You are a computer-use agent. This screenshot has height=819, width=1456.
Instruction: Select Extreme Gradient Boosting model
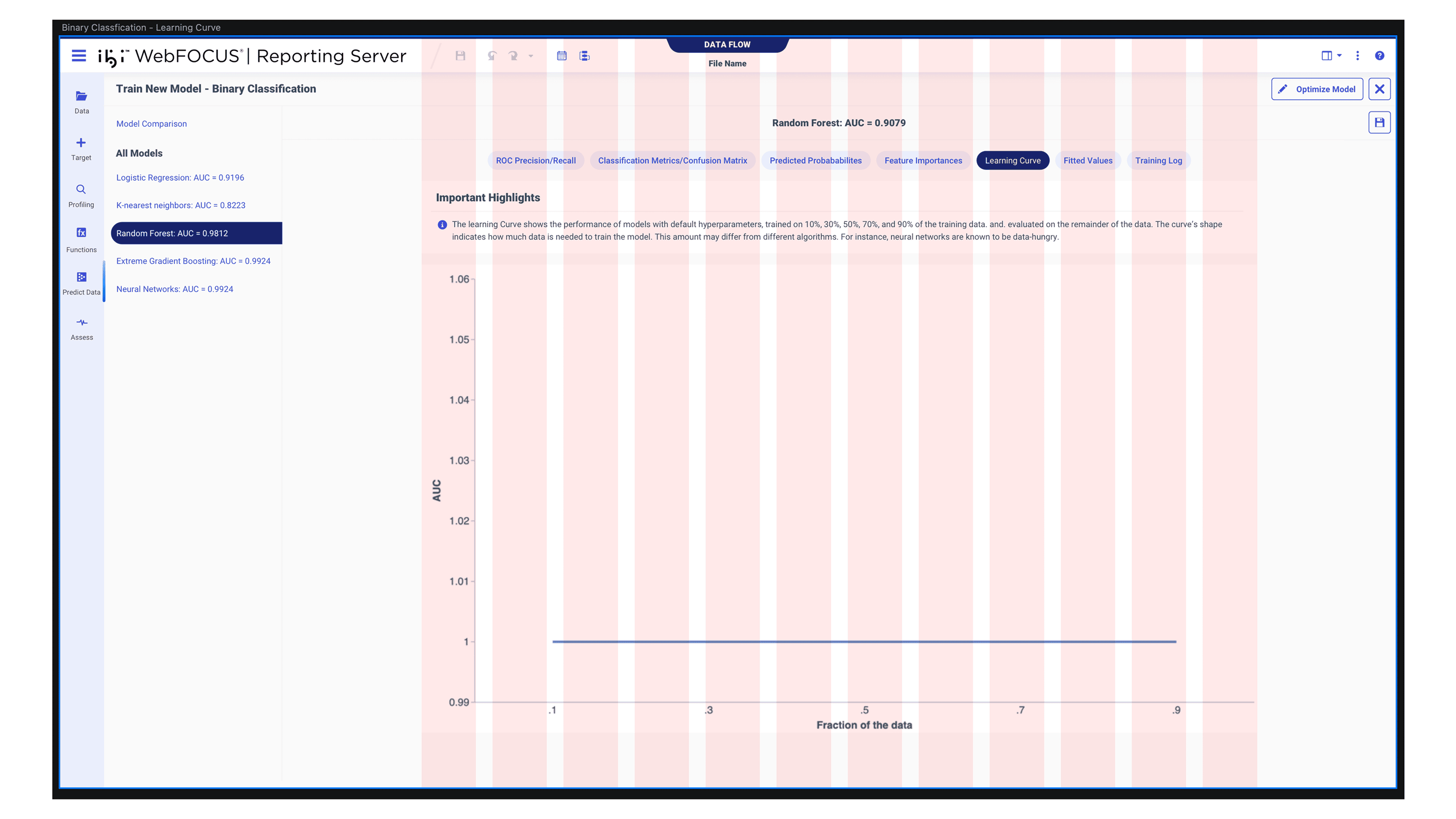click(193, 261)
